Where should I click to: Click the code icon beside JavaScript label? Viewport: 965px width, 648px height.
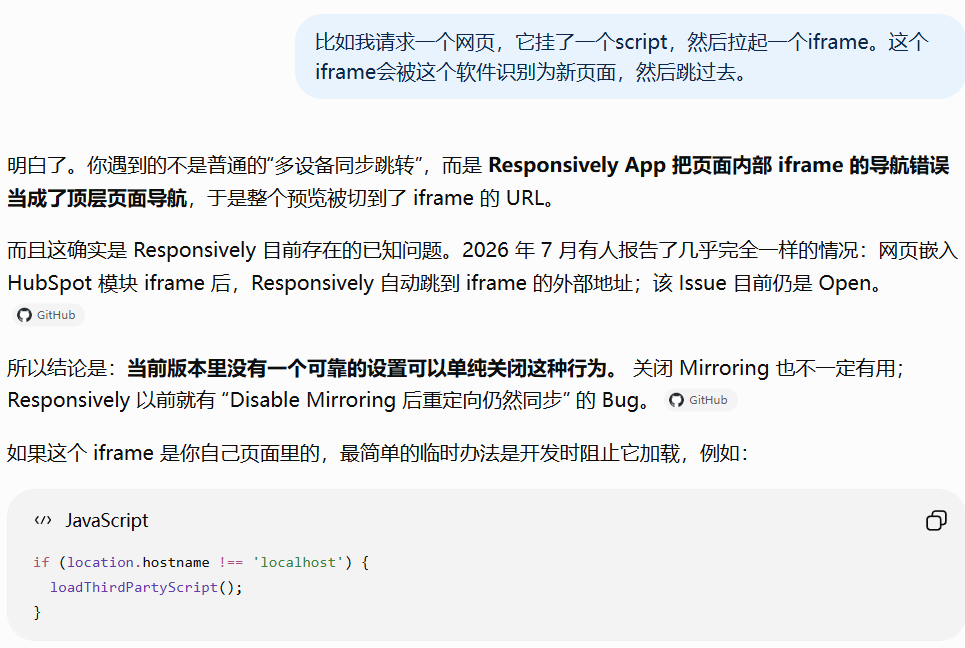click(x=42, y=521)
